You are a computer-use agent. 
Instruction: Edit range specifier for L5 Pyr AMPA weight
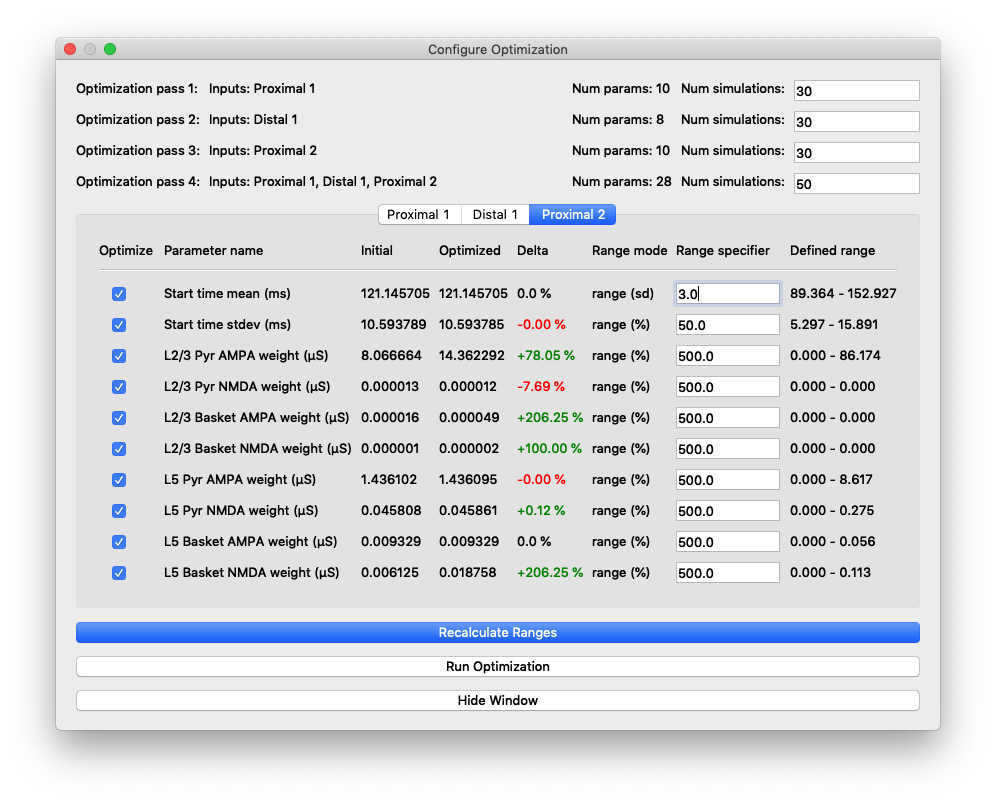(x=727, y=479)
